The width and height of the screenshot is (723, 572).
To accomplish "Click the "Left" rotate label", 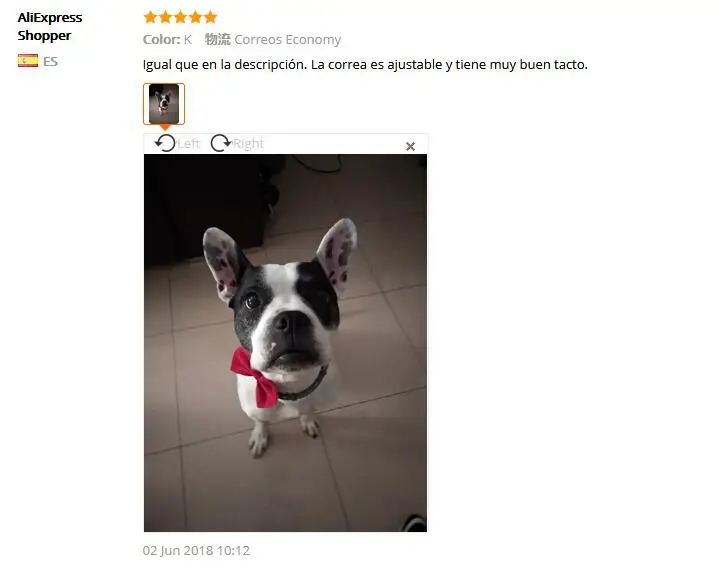I will (189, 144).
